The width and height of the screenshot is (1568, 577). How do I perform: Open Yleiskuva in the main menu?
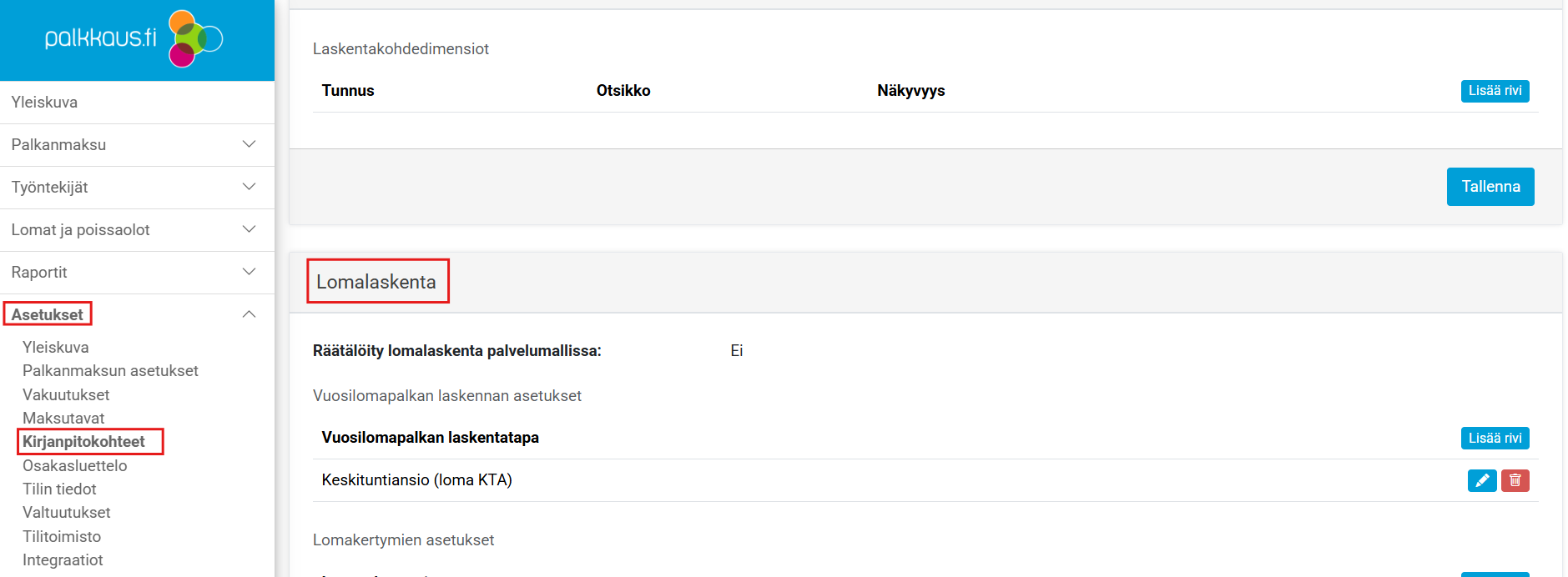coord(44,103)
